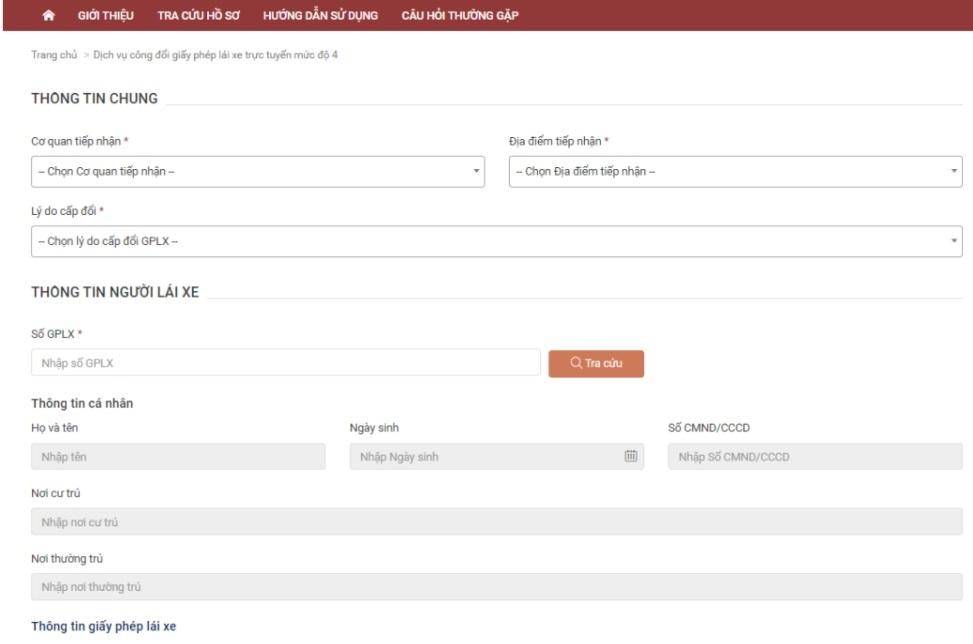This screenshot has width=973, height=644.
Task: Click the Thông tin giấy phép lái xe heading
Action: [104, 626]
